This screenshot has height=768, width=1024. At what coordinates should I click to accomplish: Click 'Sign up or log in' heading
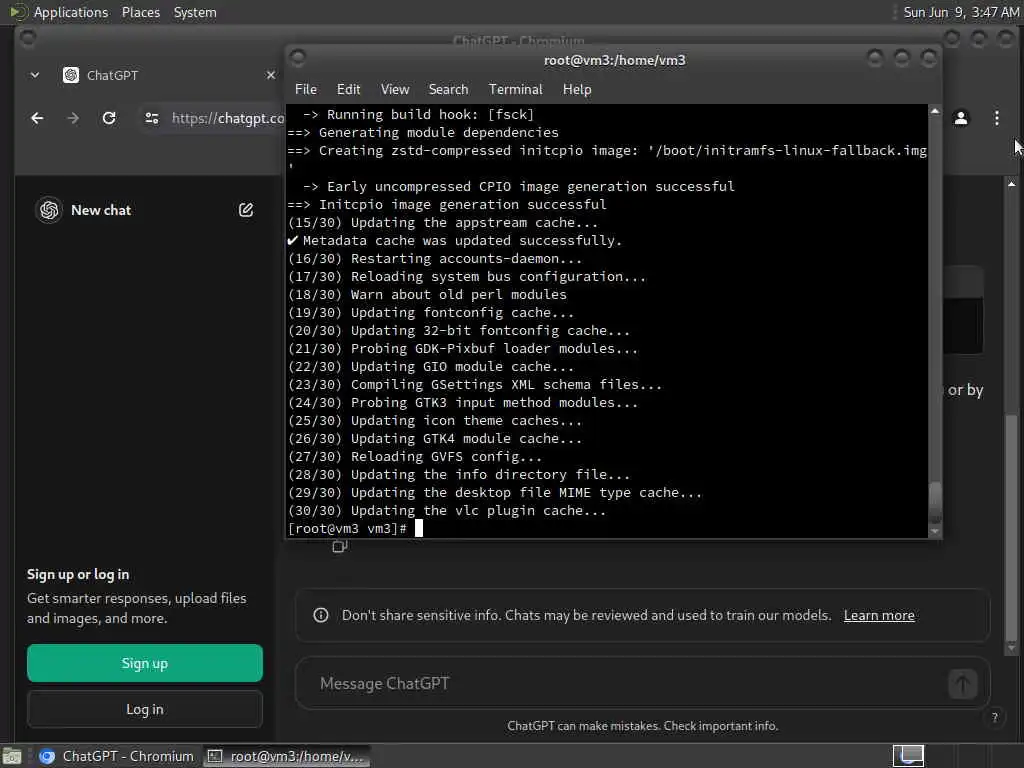click(78, 575)
